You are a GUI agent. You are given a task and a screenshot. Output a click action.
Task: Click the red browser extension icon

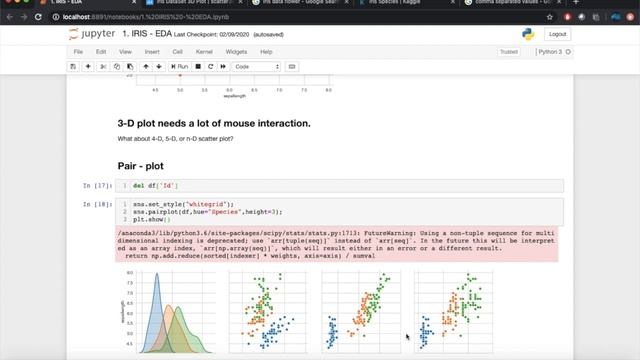[x=567, y=17]
